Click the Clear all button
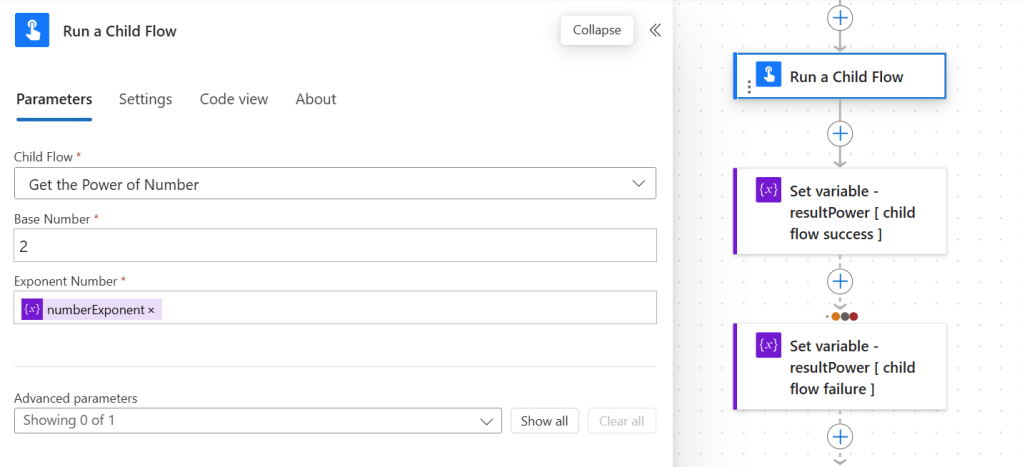1022x467 pixels. (x=622, y=421)
